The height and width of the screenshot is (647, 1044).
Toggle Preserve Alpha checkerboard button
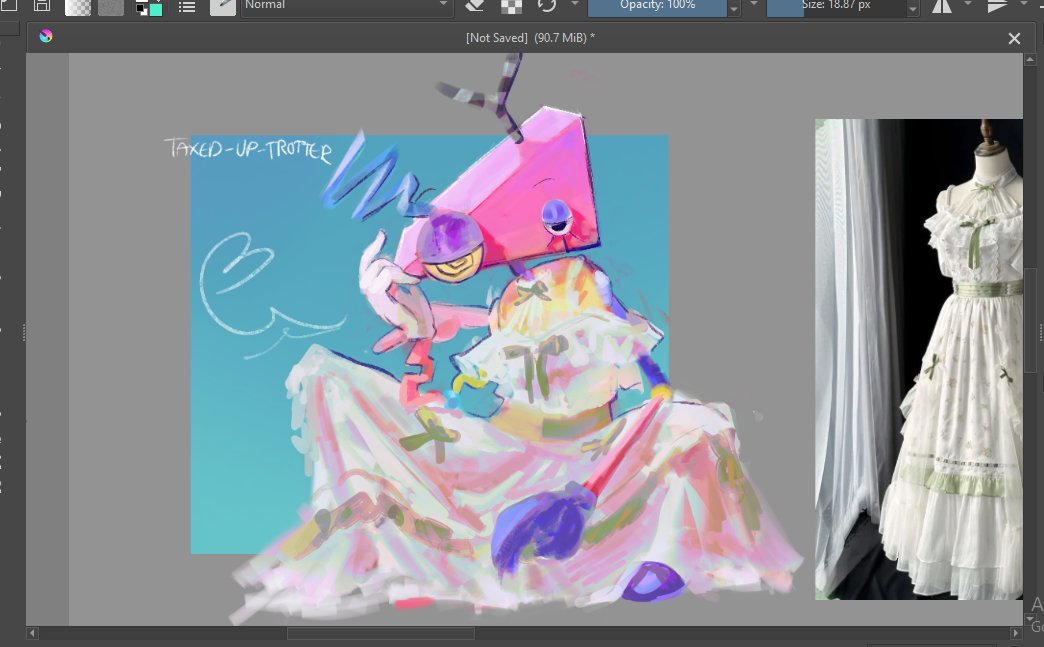point(511,5)
